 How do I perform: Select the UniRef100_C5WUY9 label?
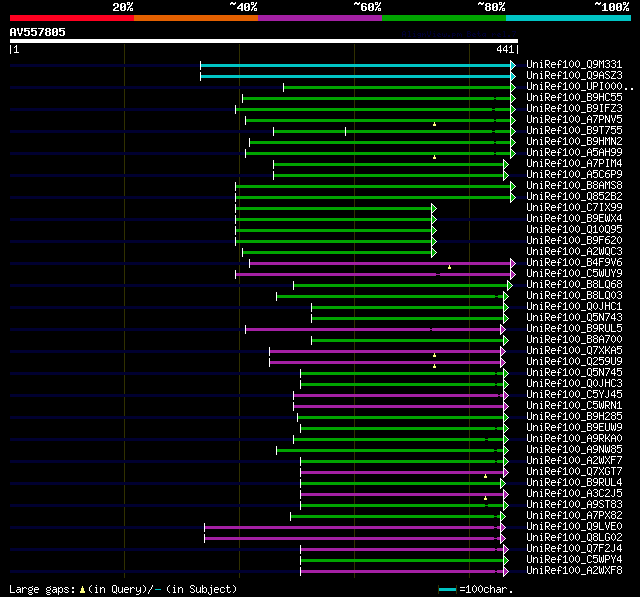coord(574,274)
